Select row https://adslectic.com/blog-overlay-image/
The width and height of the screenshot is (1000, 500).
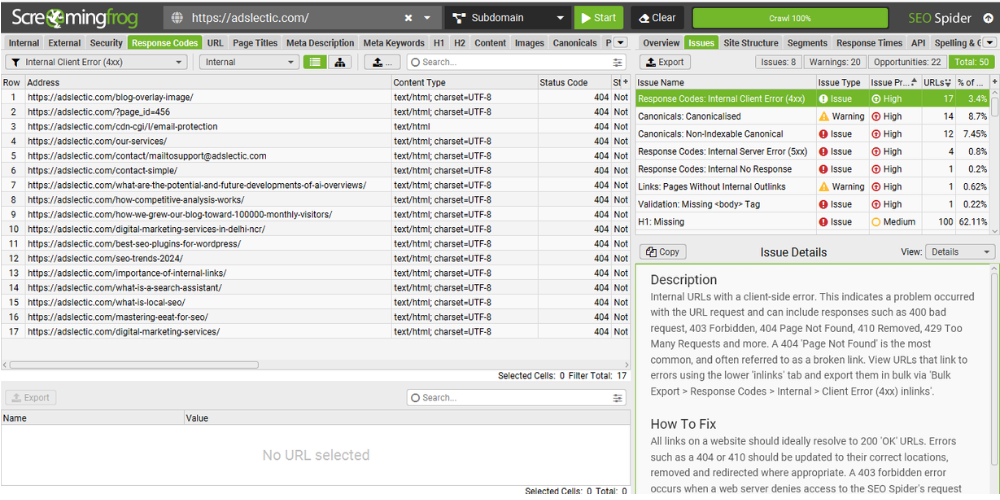click(x=316, y=97)
